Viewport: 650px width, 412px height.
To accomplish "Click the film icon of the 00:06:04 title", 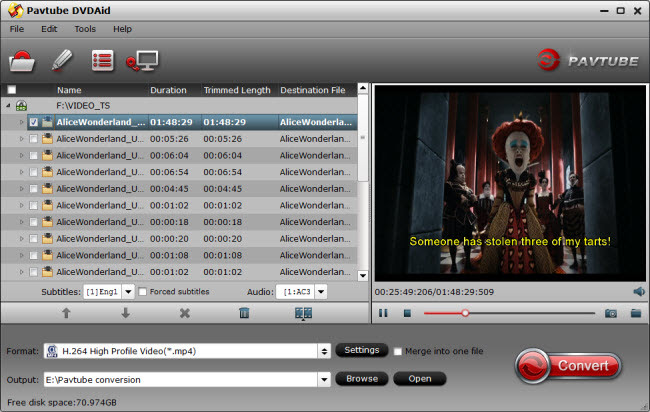I will click(x=48, y=155).
